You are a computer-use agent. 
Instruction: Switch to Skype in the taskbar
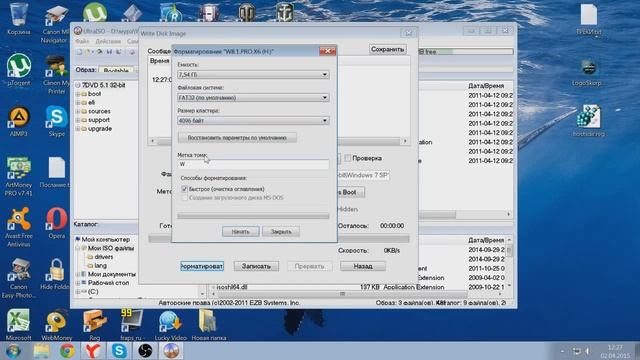point(119,351)
